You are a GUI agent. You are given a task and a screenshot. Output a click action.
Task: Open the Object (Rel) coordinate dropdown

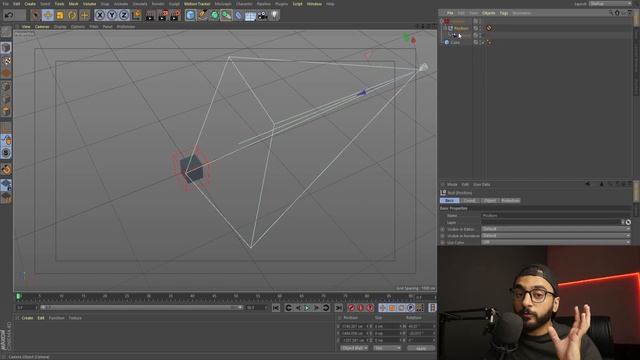[x=354, y=348]
